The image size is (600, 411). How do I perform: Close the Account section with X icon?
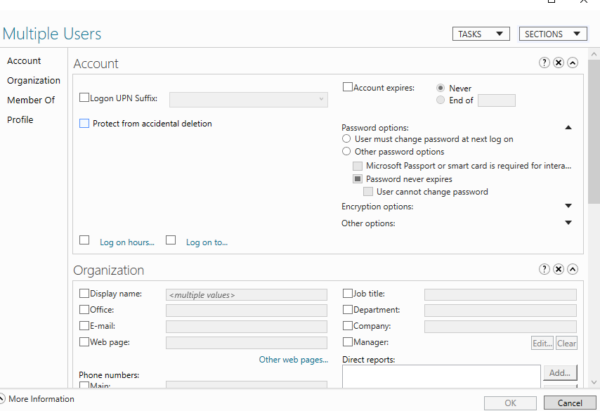[x=558, y=63]
